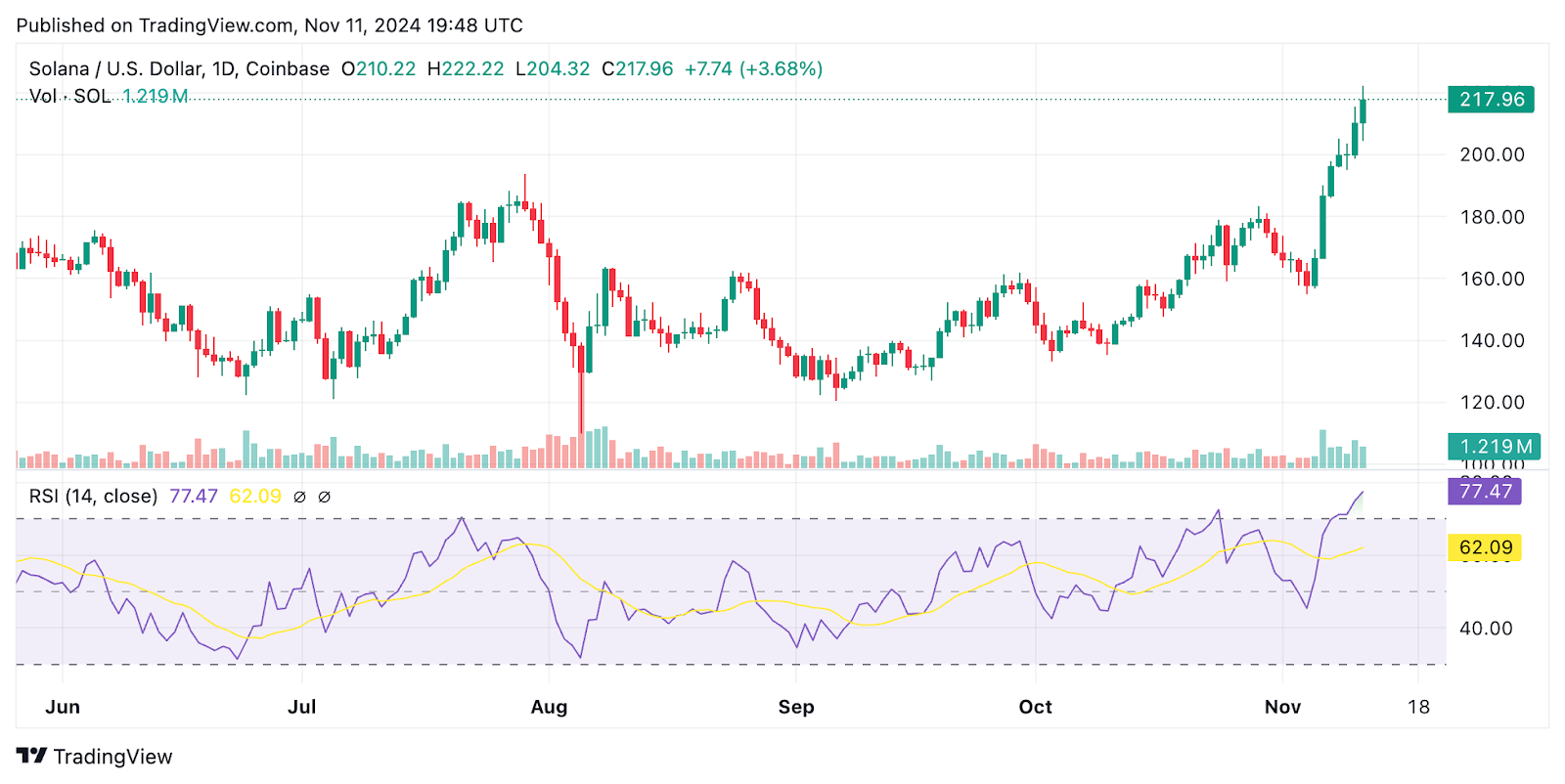Image resolution: width=1565 pixels, height=784 pixels.
Task: Click the 140.00 price axis level
Action: pos(1492,340)
